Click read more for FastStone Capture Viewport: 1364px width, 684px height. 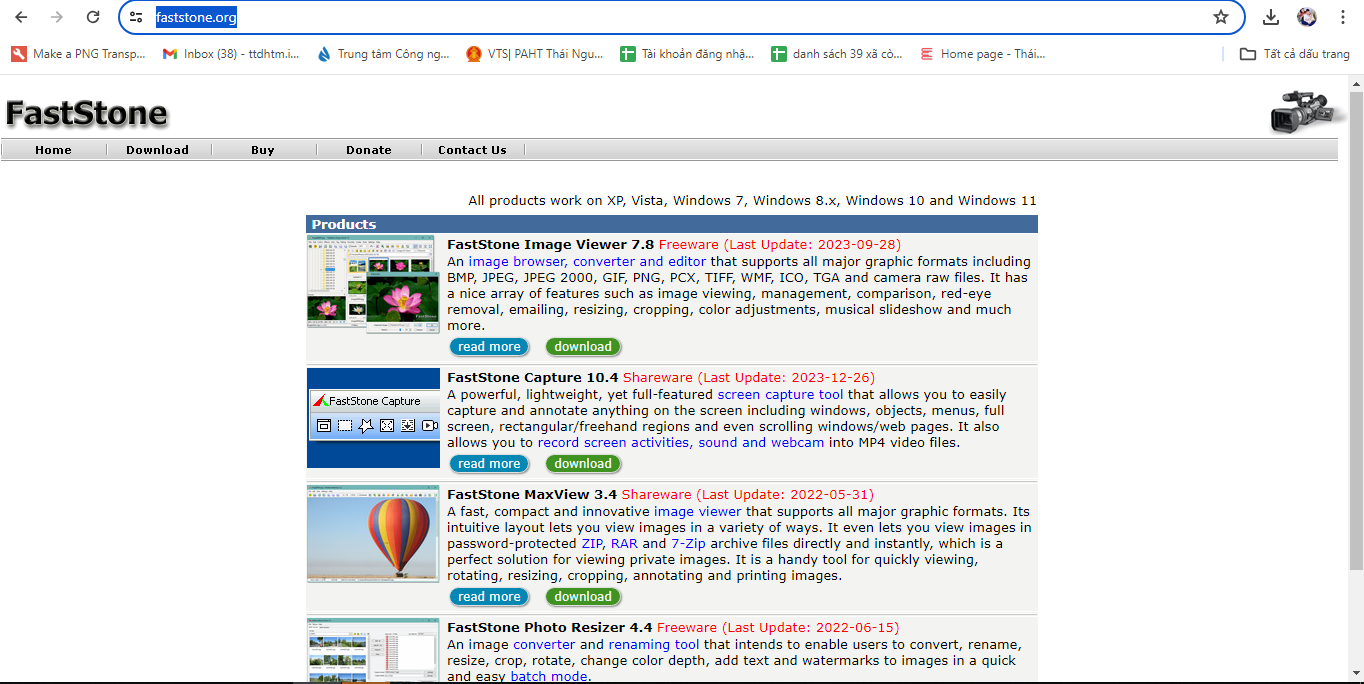(489, 464)
